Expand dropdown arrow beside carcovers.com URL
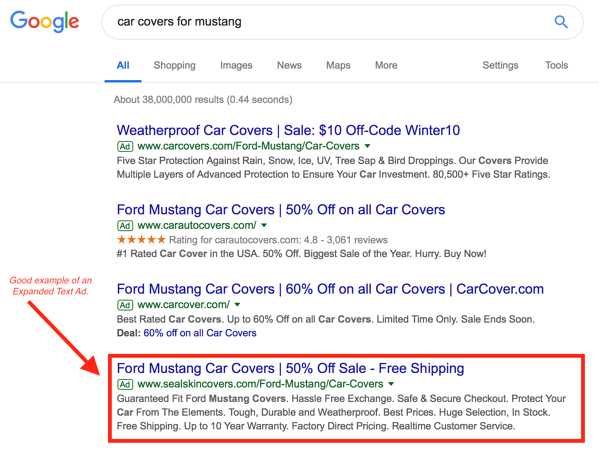 pyautogui.click(x=367, y=146)
